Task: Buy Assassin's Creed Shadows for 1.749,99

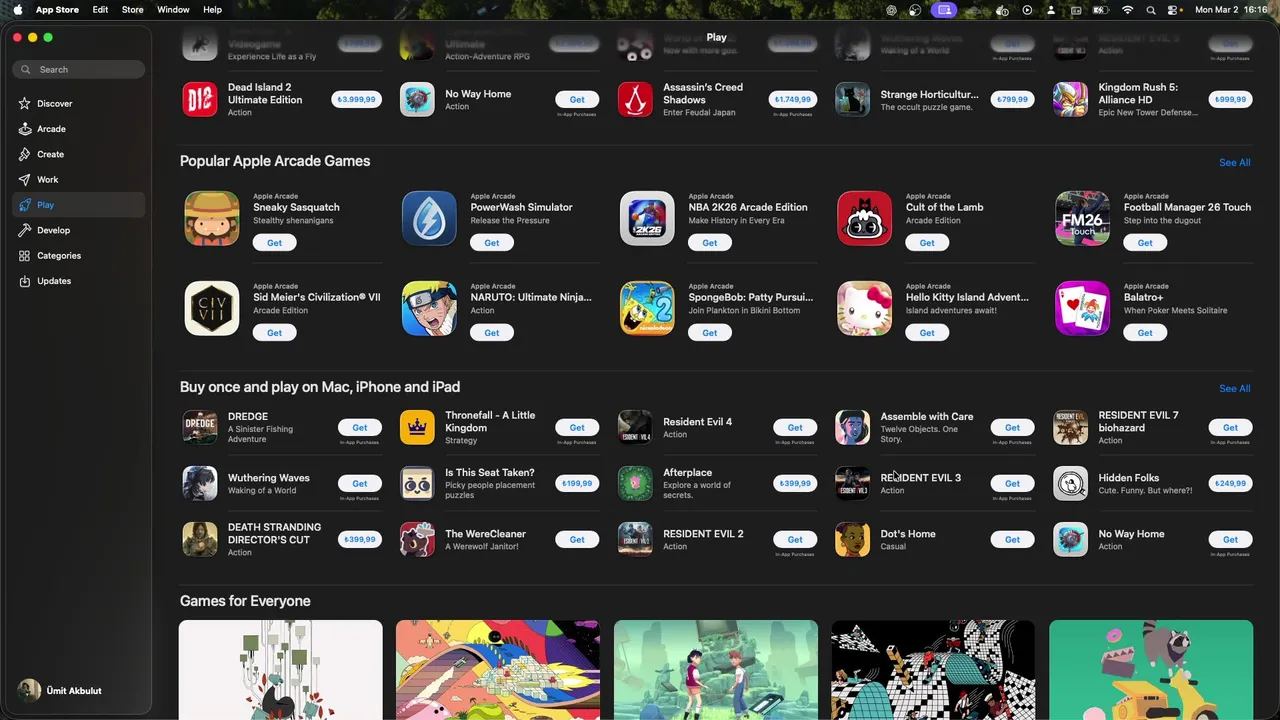Action: click(x=793, y=99)
